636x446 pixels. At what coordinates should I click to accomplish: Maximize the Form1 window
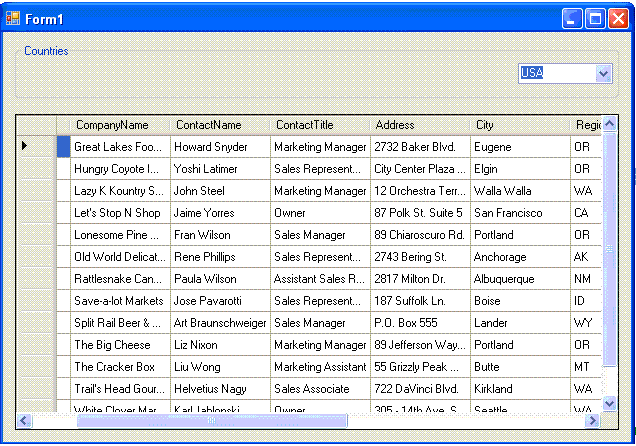595,19
